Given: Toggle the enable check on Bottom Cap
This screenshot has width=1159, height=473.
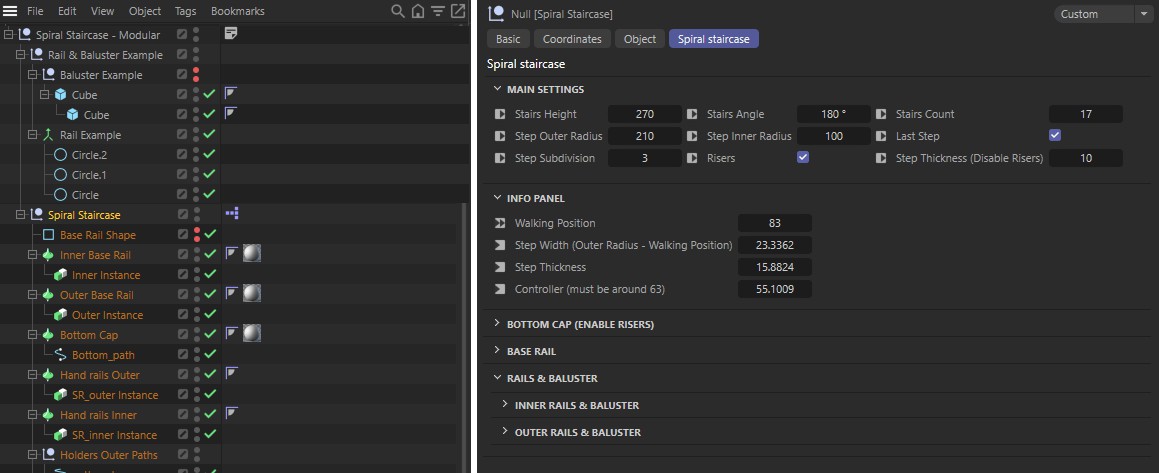Looking at the screenshot, I should coord(209,334).
